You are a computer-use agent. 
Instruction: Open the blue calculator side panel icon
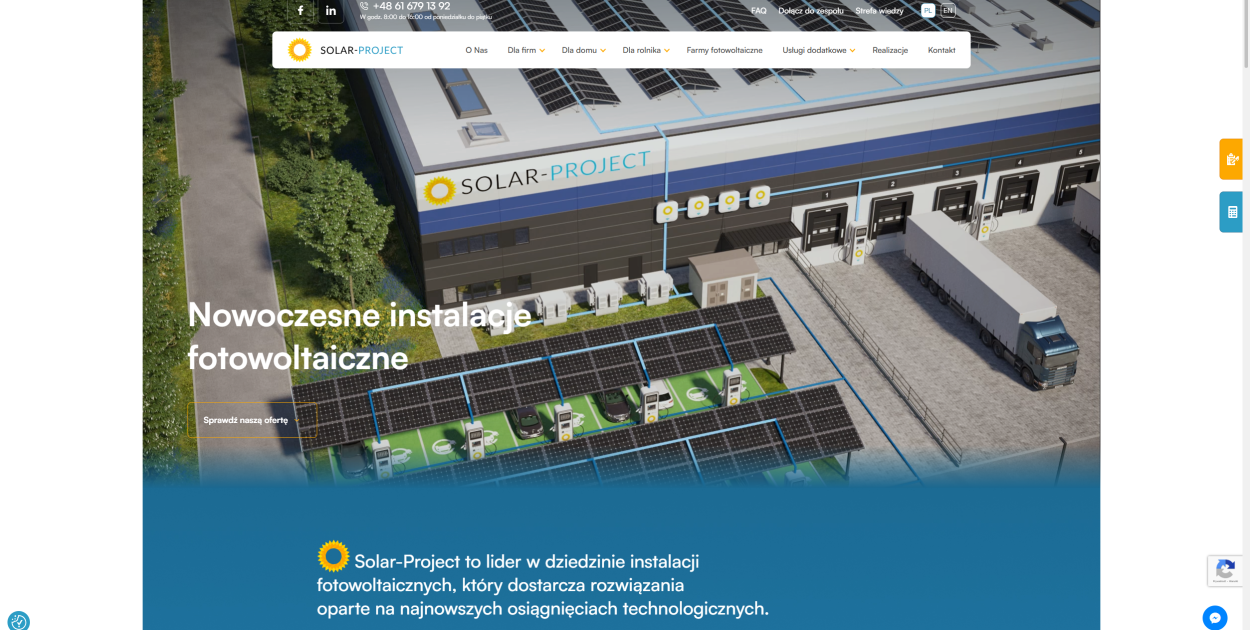click(1230, 211)
